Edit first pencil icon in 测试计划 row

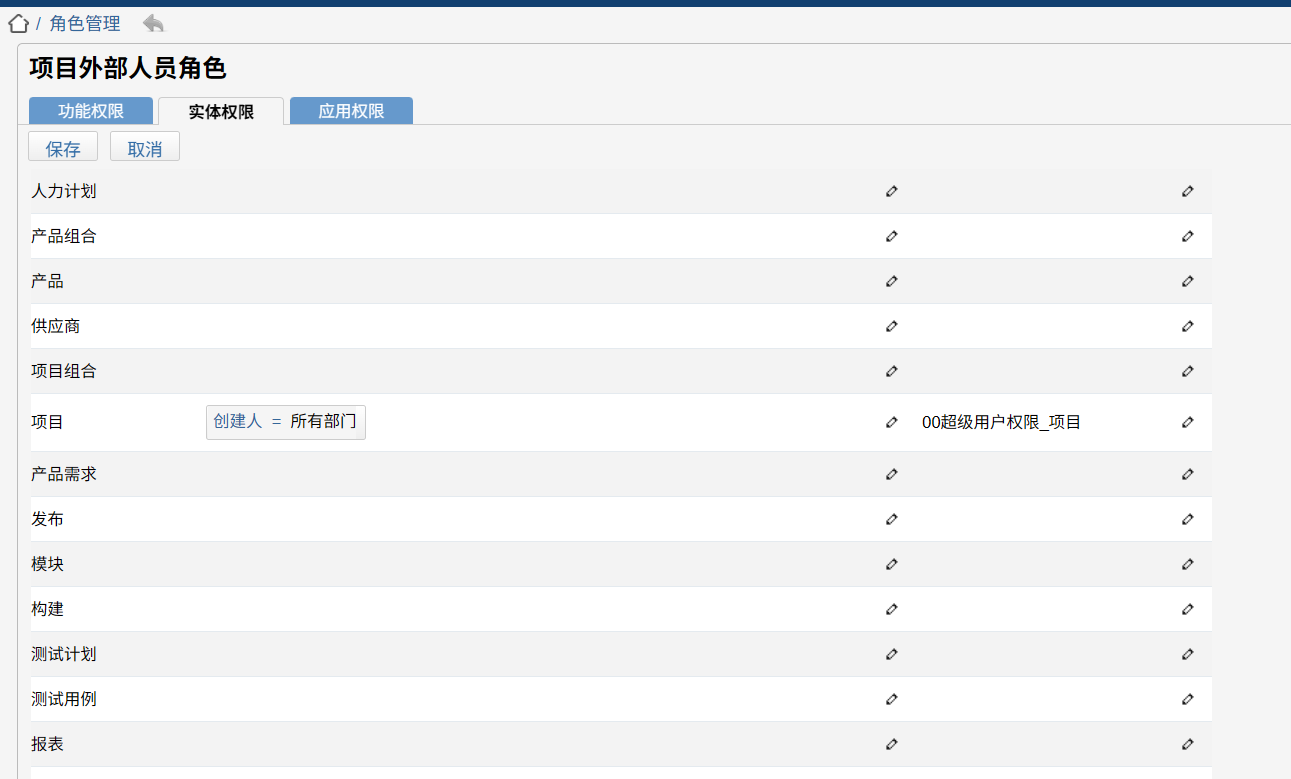[892, 655]
